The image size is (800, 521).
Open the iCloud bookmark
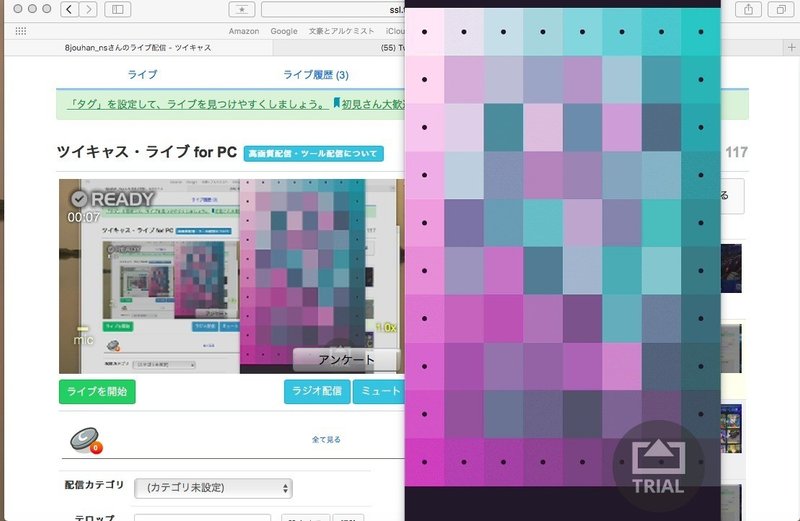tap(395, 31)
